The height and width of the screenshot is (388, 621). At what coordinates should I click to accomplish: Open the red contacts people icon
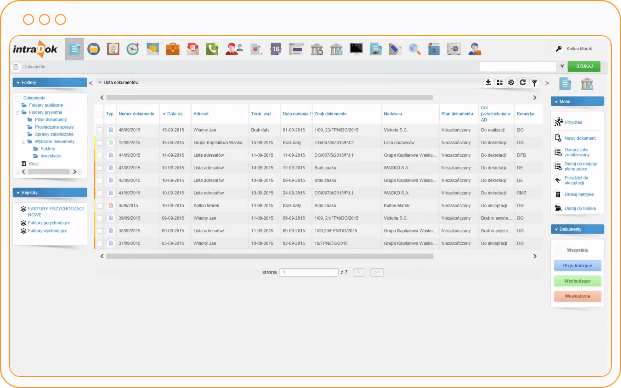(234, 49)
